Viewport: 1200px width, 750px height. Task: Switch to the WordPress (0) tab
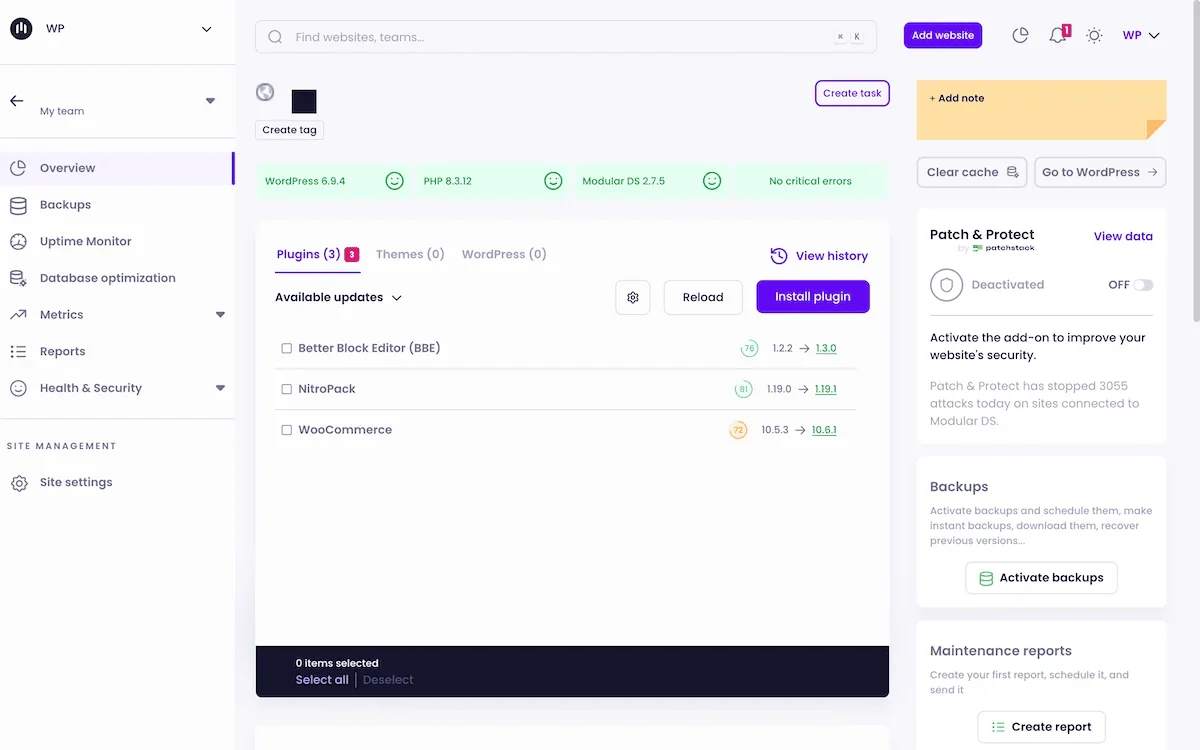(x=504, y=254)
